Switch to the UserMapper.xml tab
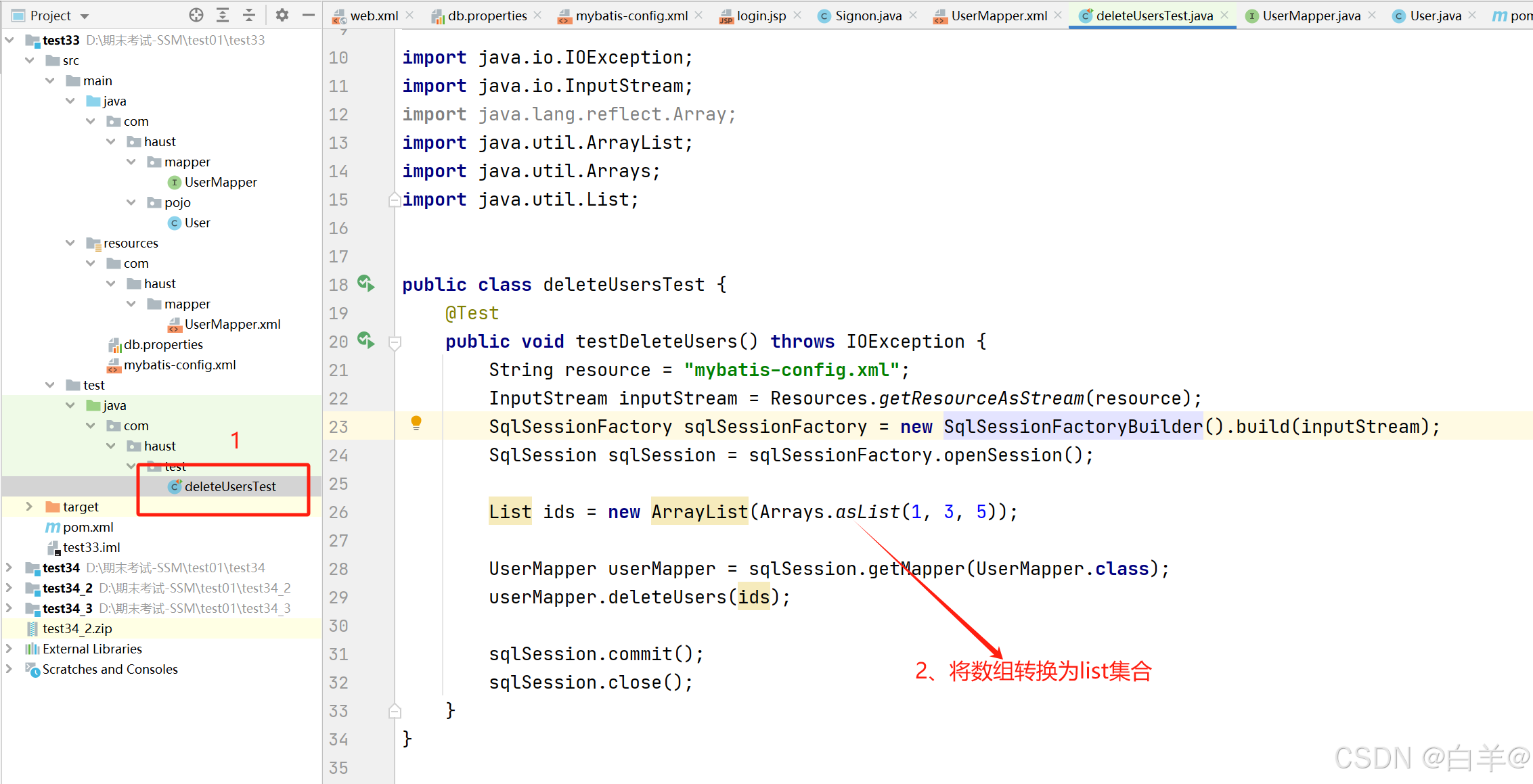 click(998, 16)
